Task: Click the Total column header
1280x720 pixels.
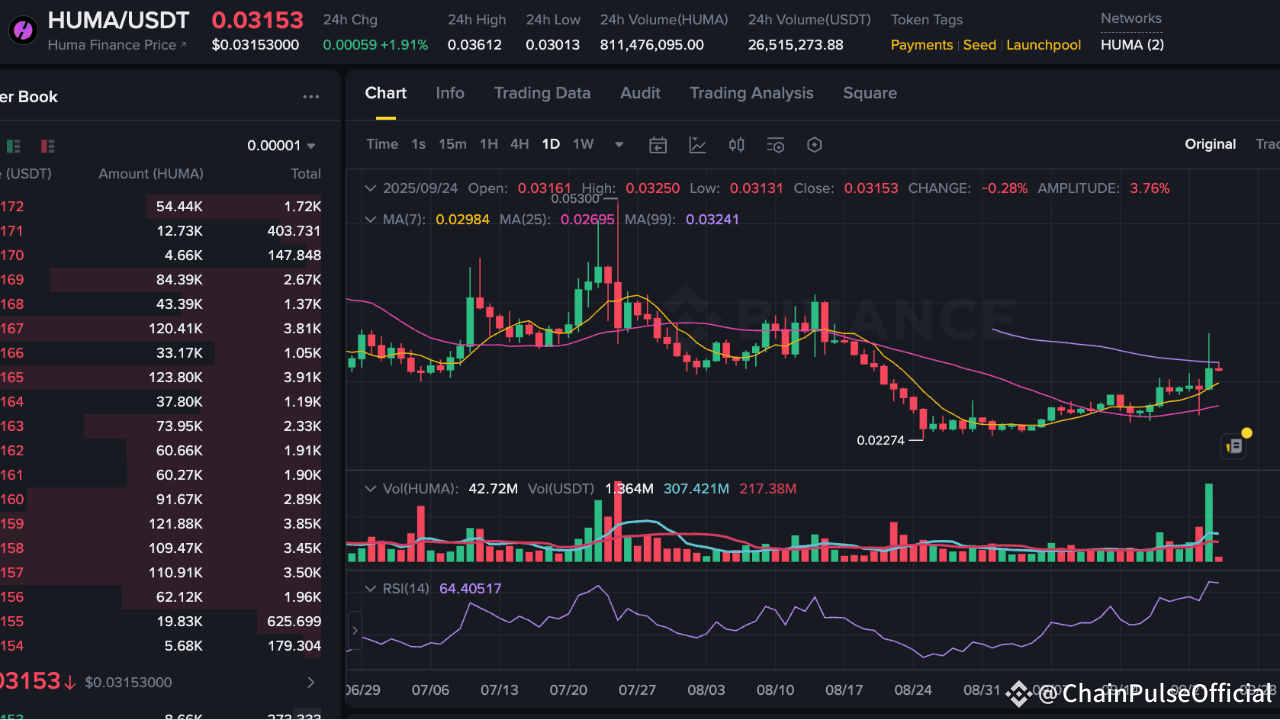Action: 306,174
